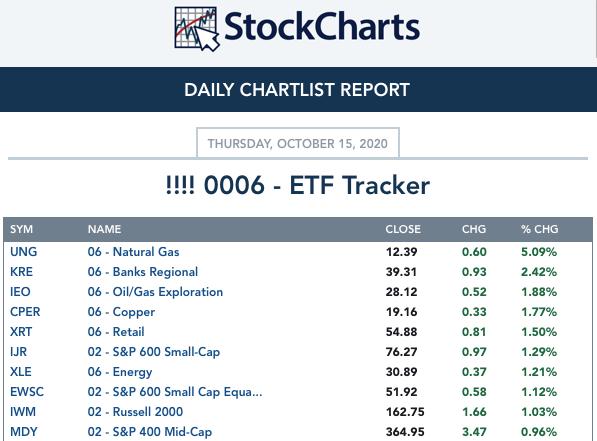Open 06 - Natural Gas chart
Viewport: 597px width, 441px height.
click(x=133, y=252)
